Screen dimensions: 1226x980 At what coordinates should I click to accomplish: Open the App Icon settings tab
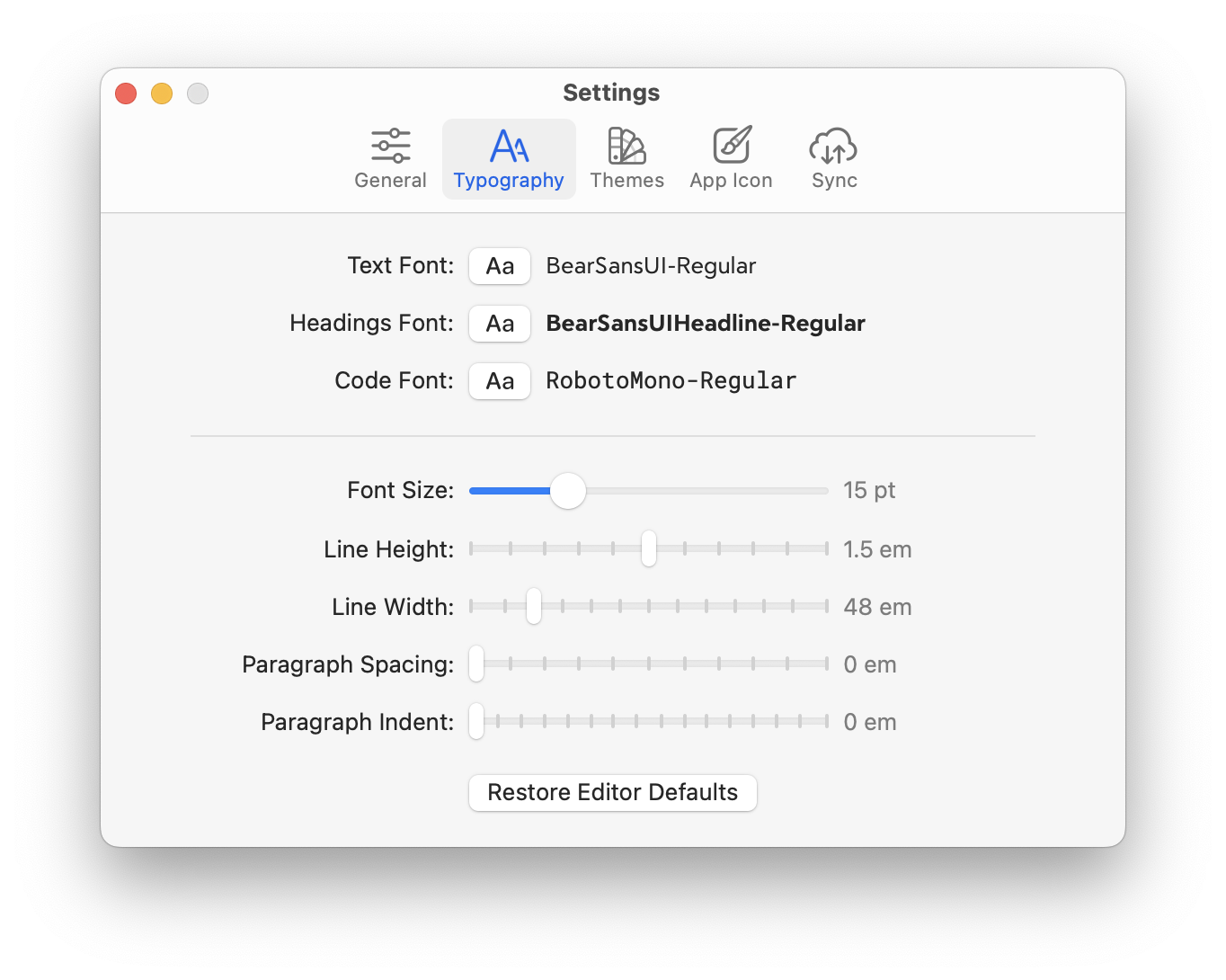pos(731,159)
